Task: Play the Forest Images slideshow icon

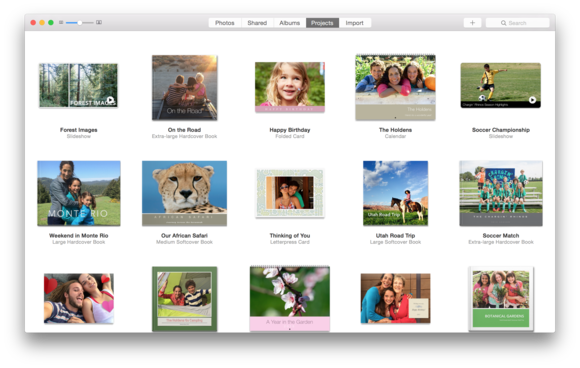Action: (x=110, y=100)
